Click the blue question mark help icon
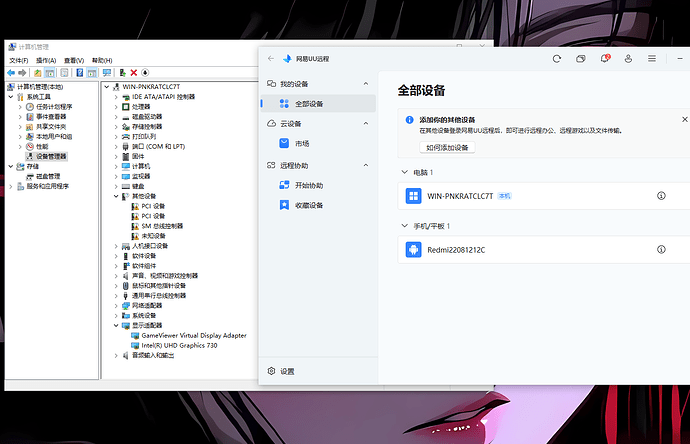Image resolution: width=690 pixels, height=444 pixels. (x=80, y=73)
